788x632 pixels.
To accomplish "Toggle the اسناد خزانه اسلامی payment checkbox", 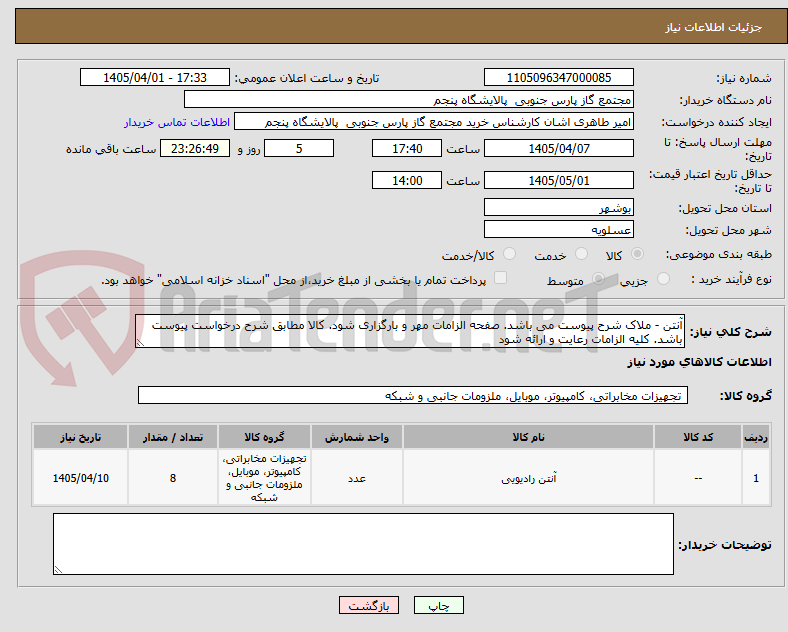I will (500, 278).
